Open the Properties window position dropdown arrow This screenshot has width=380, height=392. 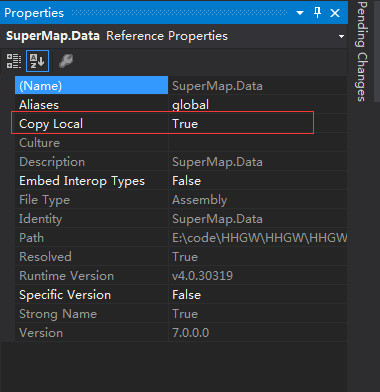pyautogui.click(x=300, y=13)
